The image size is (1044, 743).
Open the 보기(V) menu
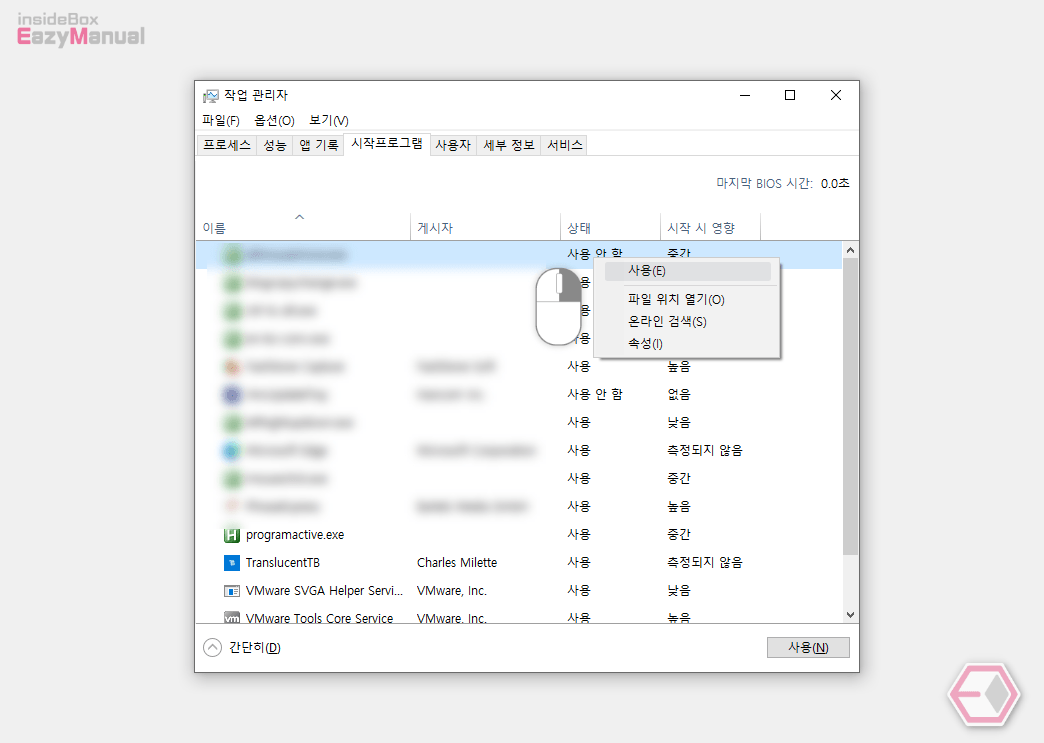328,121
